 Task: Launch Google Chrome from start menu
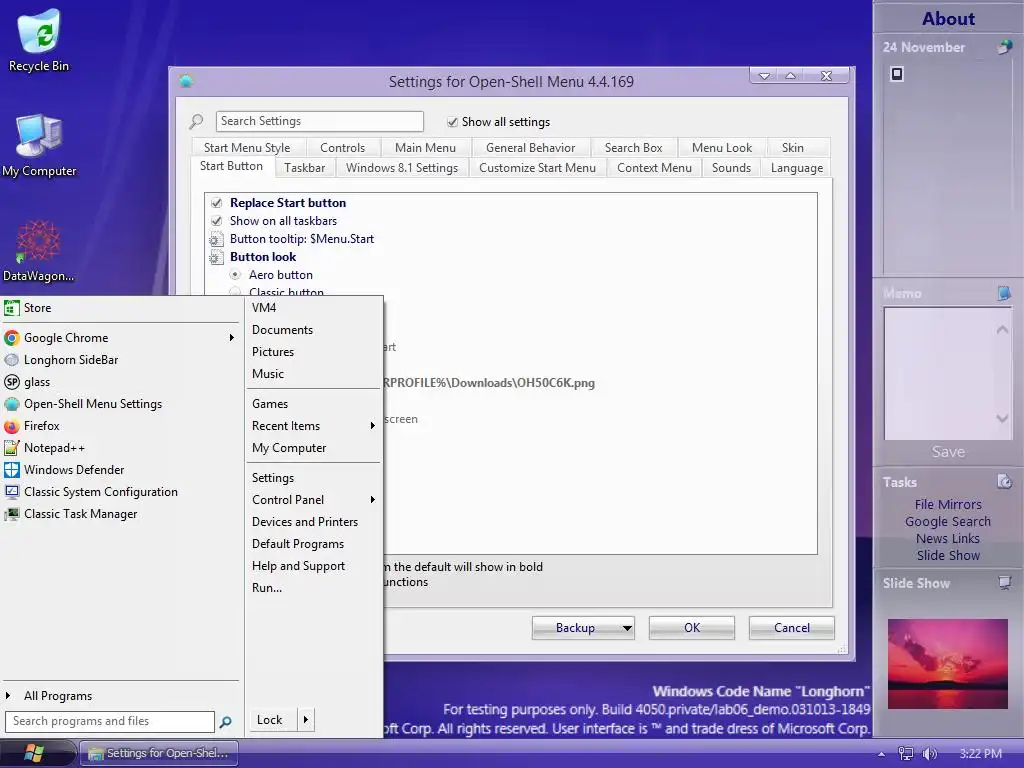[121, 338]
